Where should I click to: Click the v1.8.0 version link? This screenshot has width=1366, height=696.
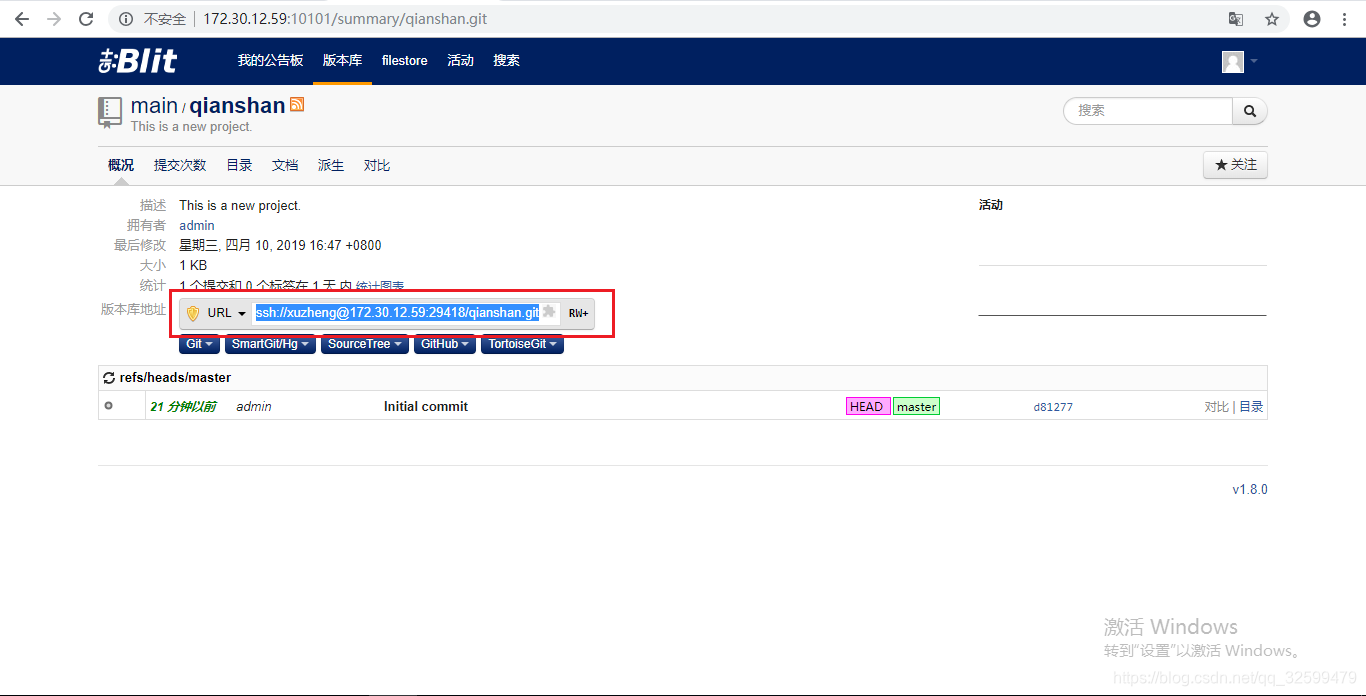[1250, 489]
